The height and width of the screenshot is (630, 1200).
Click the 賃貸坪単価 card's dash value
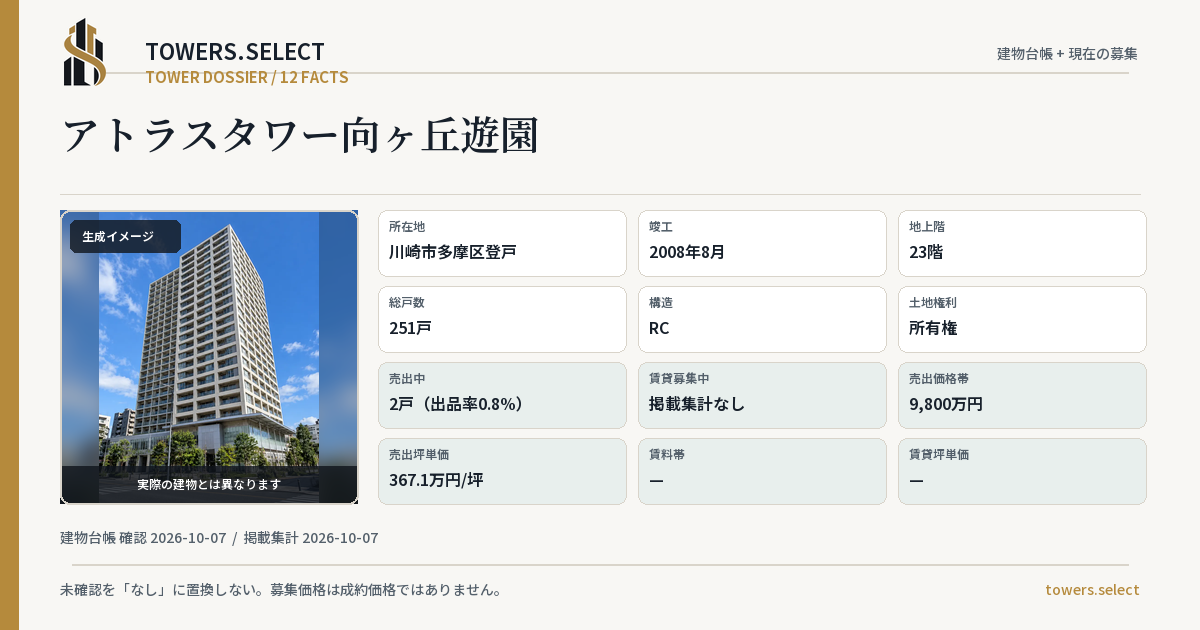(916, 480)
